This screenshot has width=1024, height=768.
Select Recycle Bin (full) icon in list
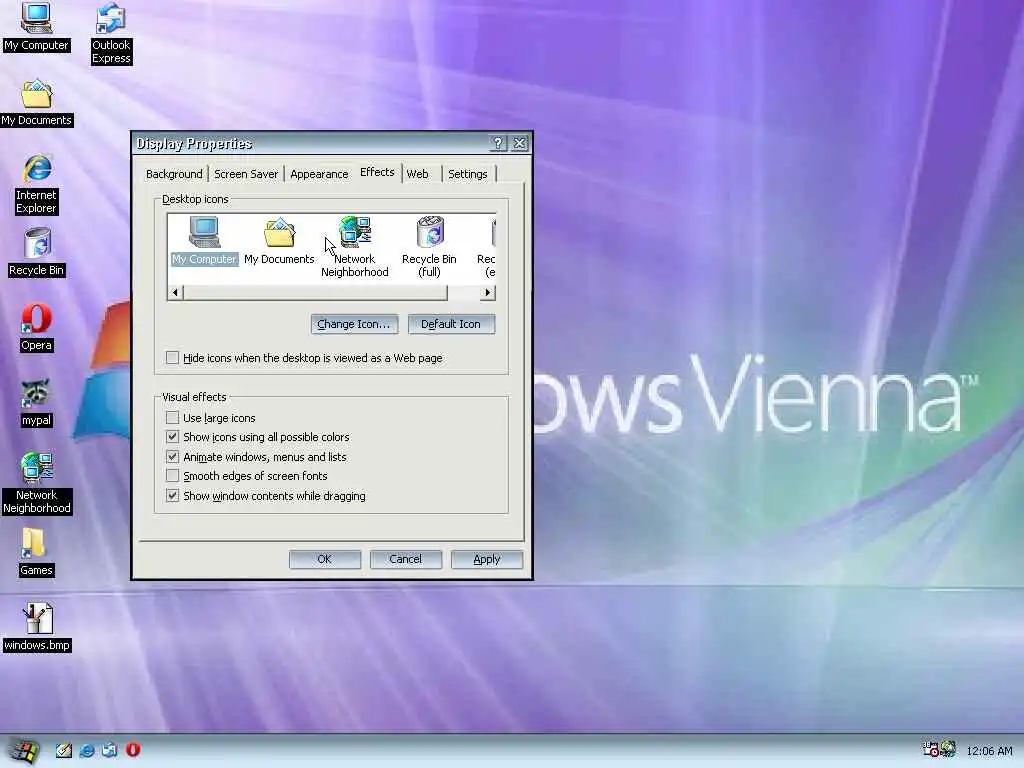tap(429, 247)
